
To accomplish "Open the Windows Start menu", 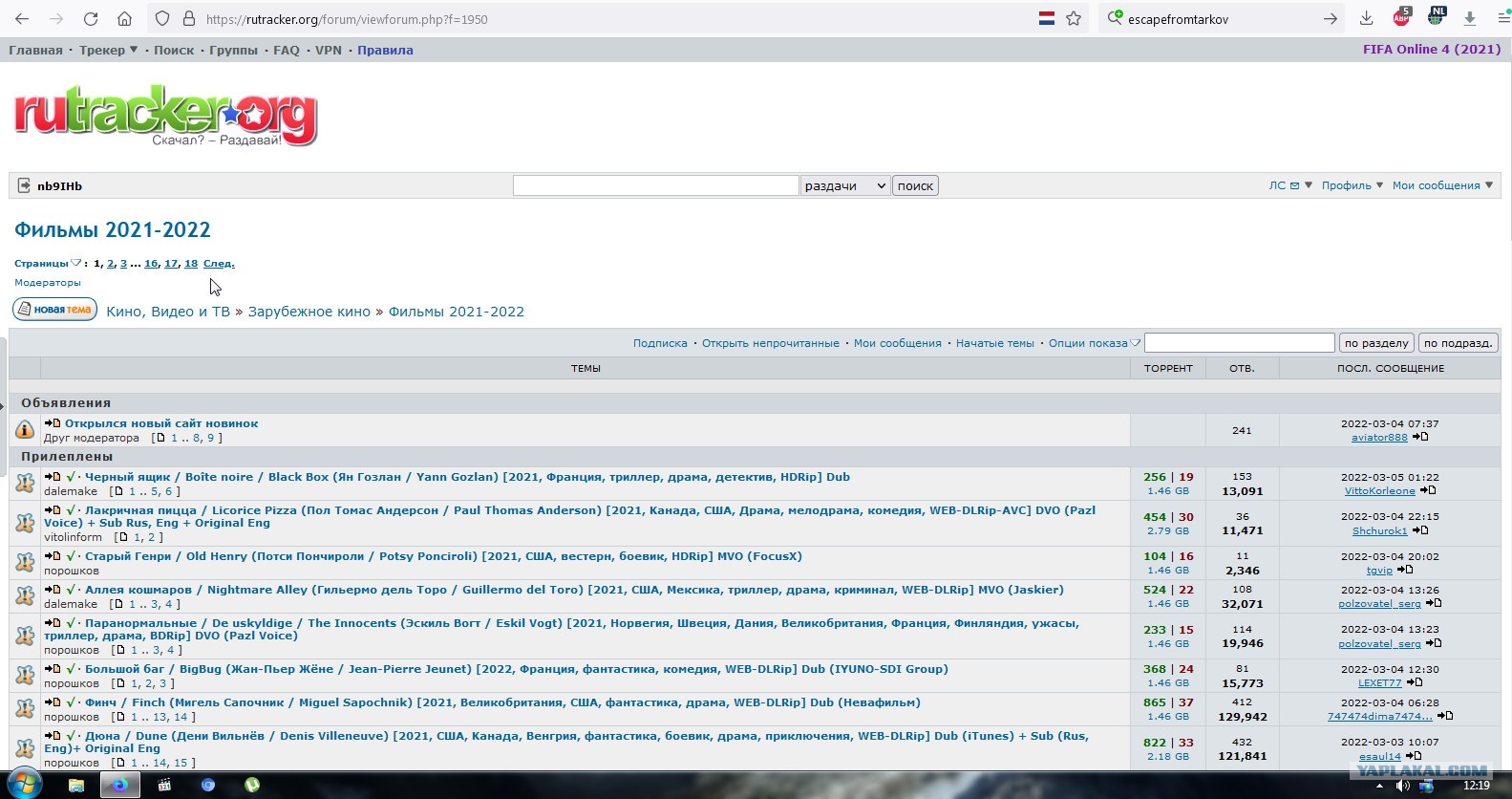I will [x=23, y=786].
